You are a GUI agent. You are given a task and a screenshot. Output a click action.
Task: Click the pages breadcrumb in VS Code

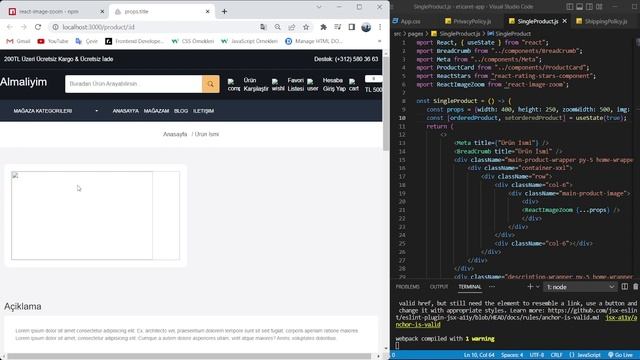(415, 33)
